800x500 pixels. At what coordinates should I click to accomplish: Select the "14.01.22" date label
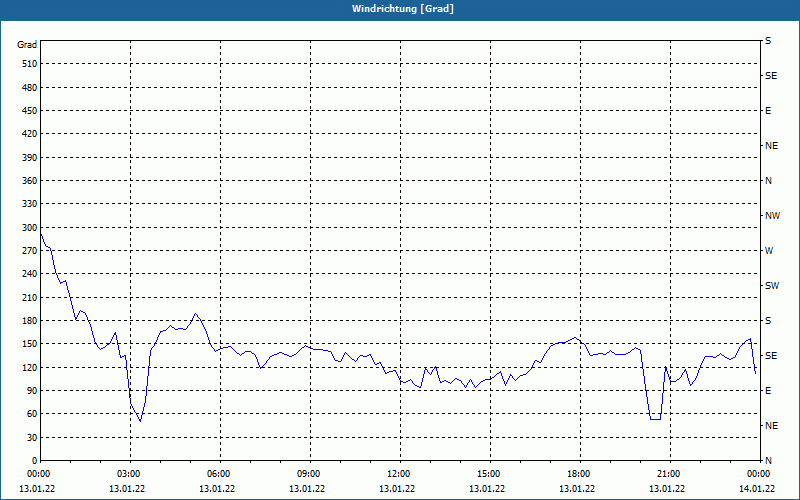pyautogui.click(x=757, y=489)
